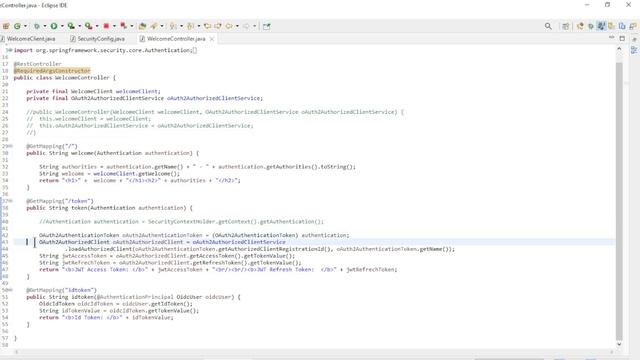
Task: Click the @GetMapping("idtoken") annotation
Action: [62, 290]
